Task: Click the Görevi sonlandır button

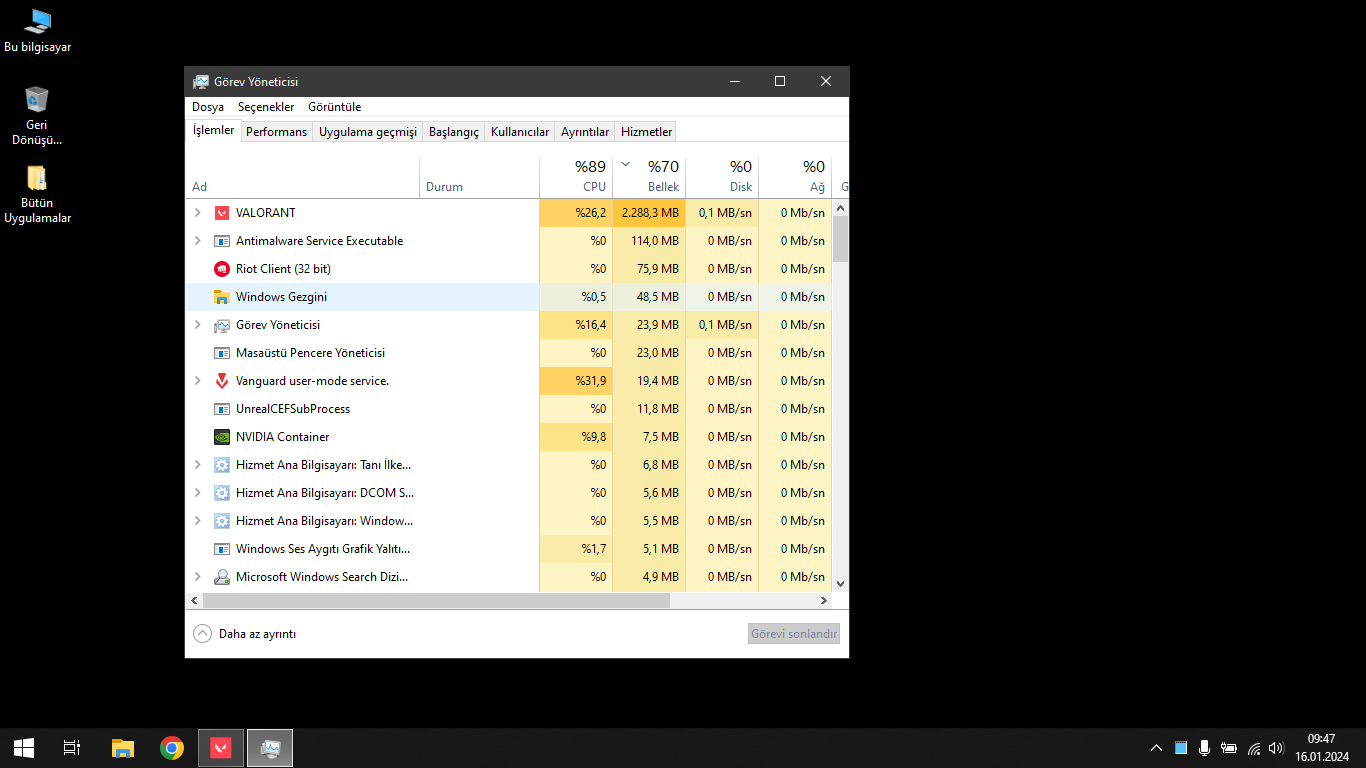Action: click(794, 634)
